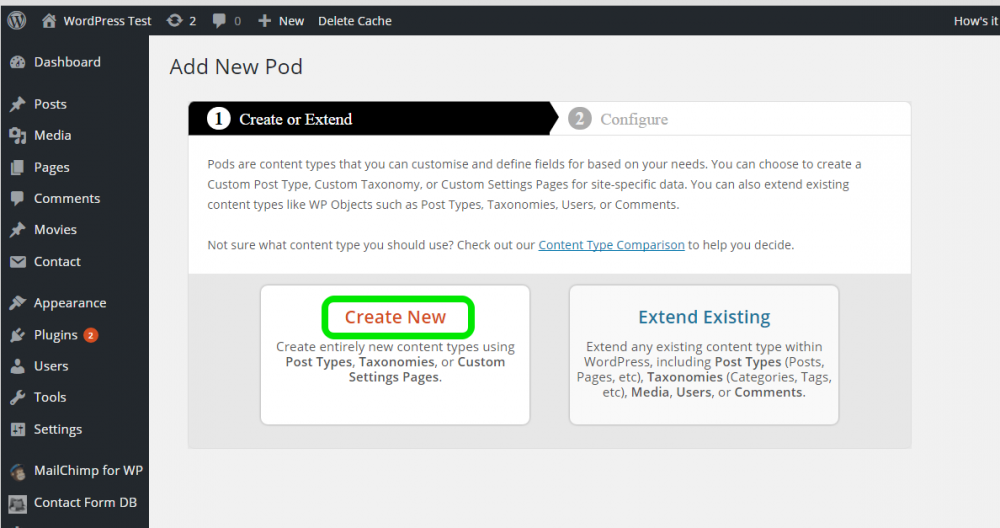Click the plus icon next to New
The height and width of the screenshot is (528, 1000).
tap(264, 21)
